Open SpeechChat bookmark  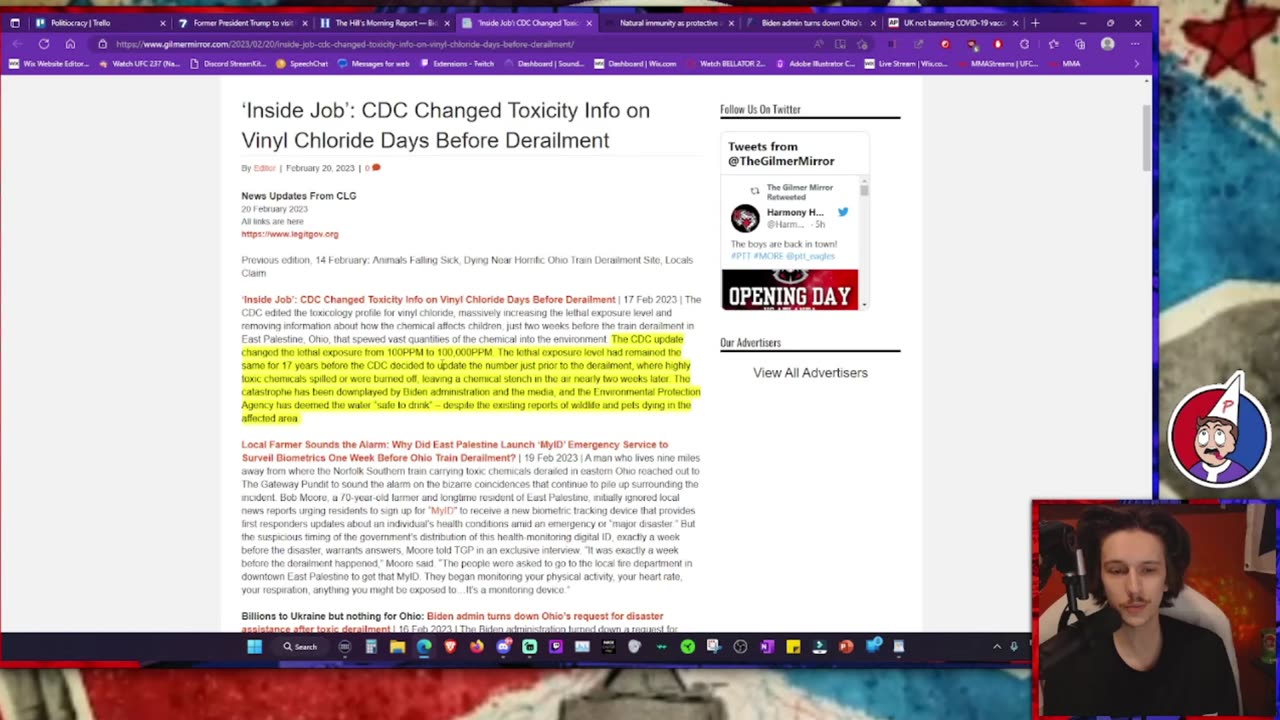[302, 64]
